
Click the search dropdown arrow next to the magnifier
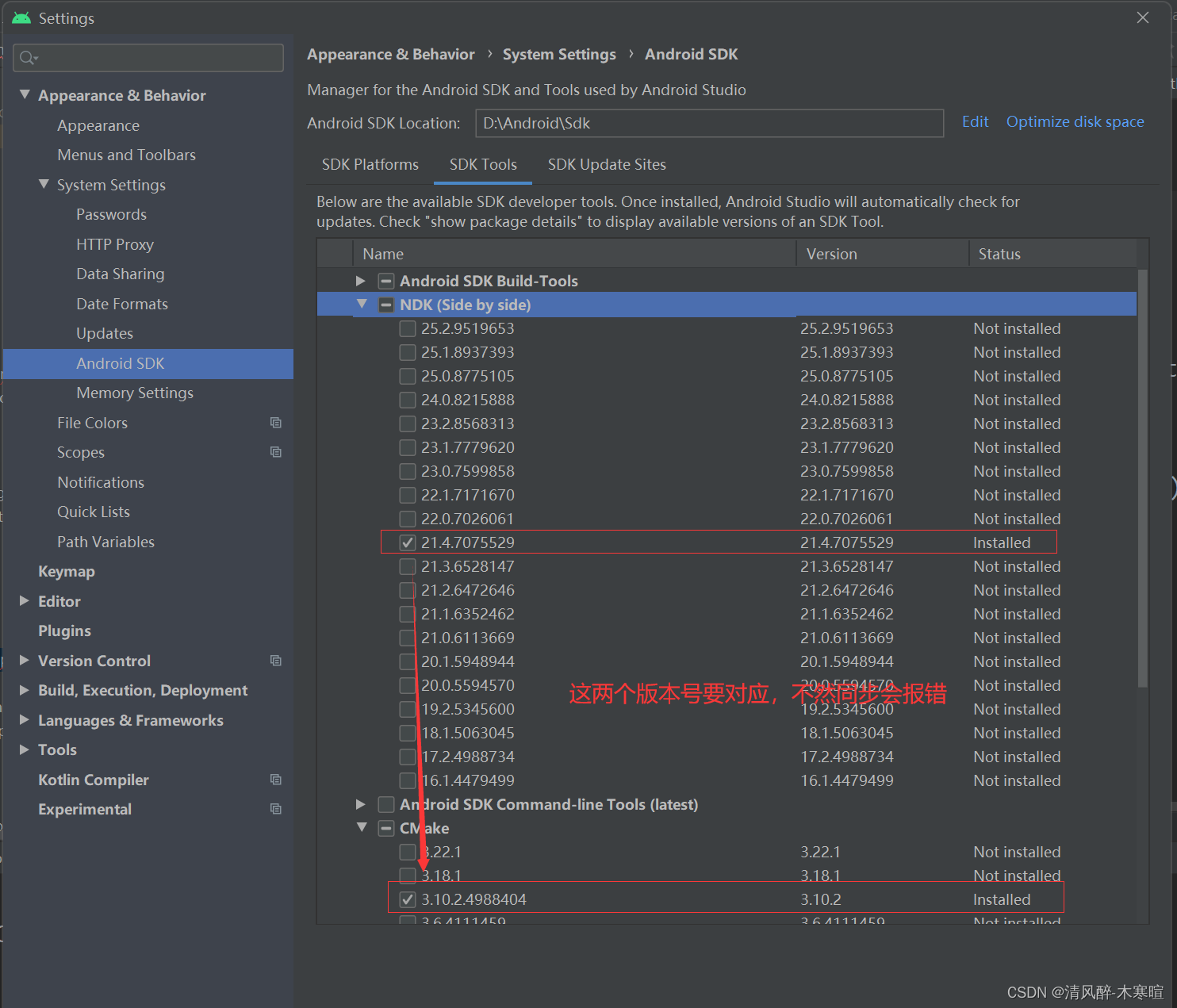pyautogui.click(x=36, y=58)
